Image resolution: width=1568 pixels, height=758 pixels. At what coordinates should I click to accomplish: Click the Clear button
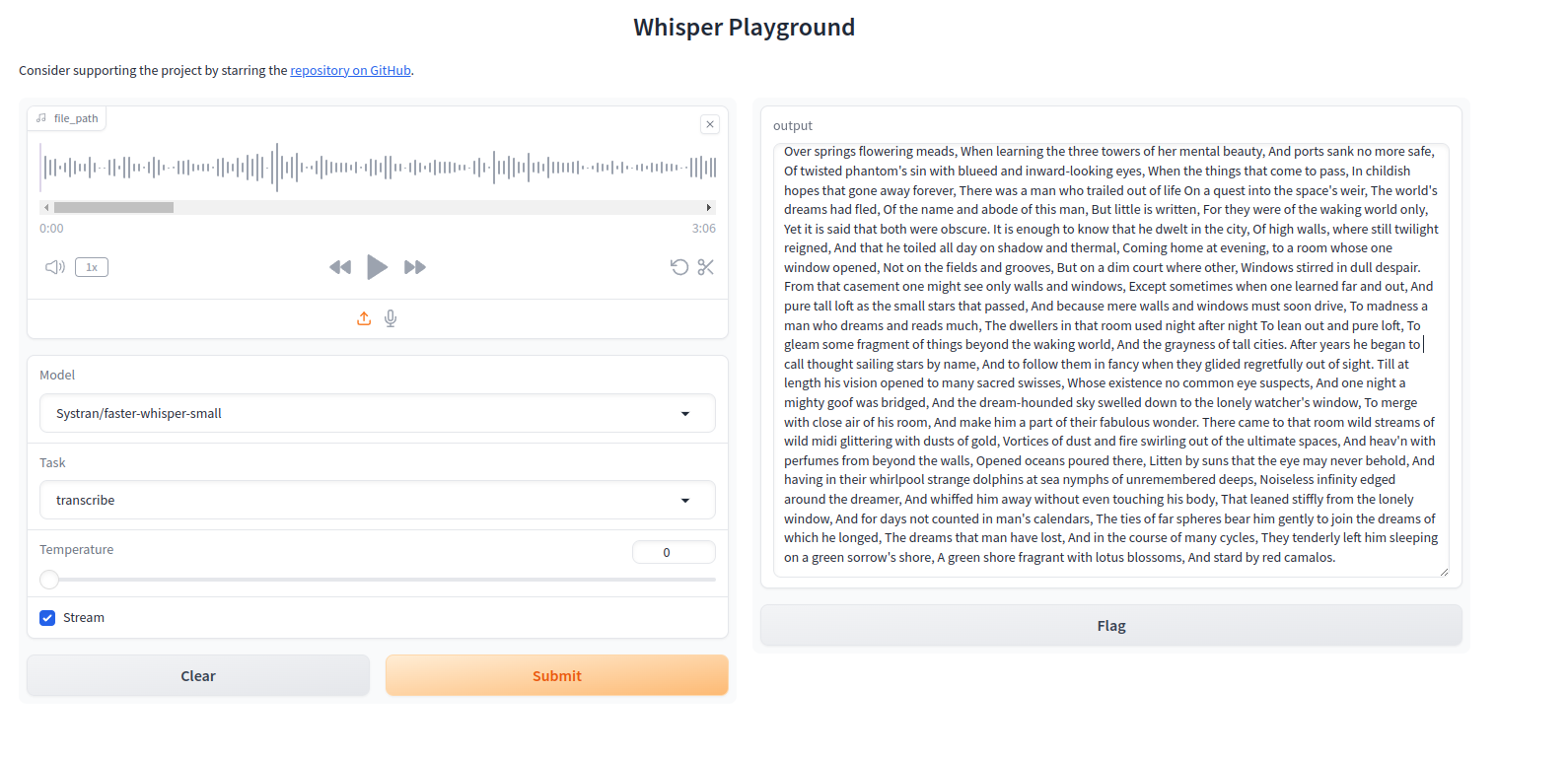[198, 676]
